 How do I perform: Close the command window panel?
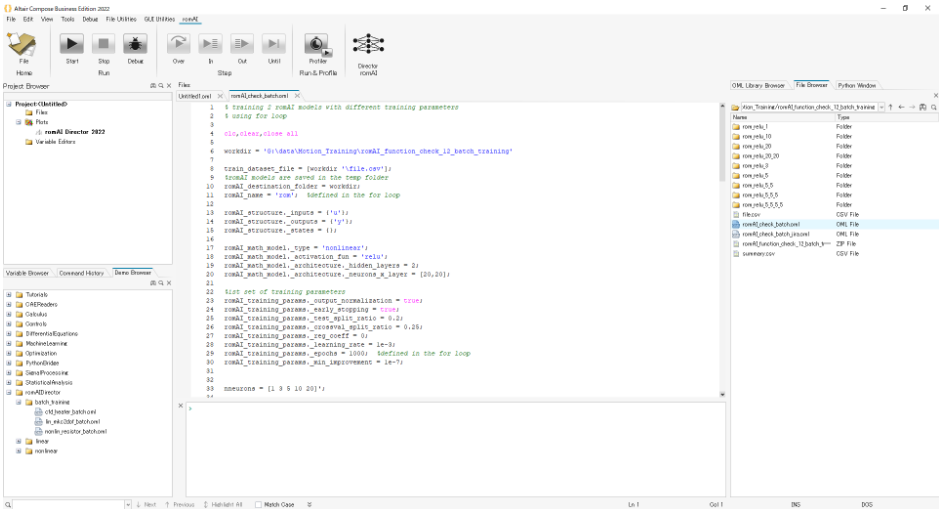181,406
